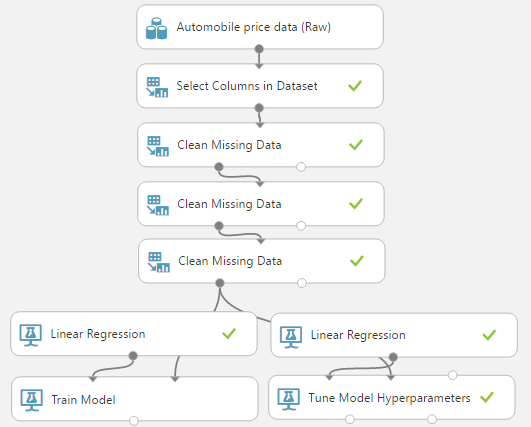
Task: Click the Train Model flask icon
Action: pos(32,400)
